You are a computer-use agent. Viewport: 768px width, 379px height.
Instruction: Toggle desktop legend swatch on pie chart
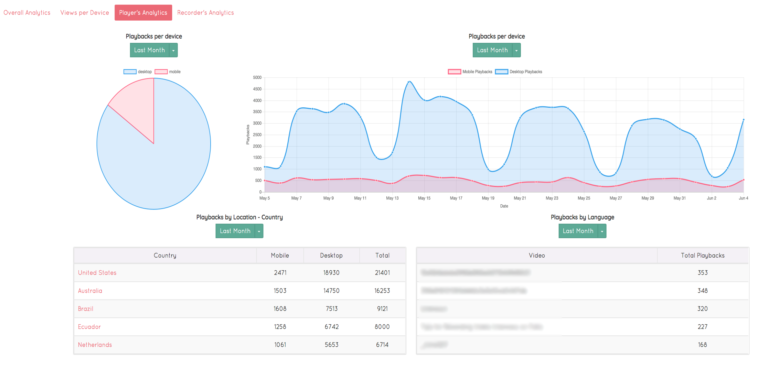tap(130, 72)
